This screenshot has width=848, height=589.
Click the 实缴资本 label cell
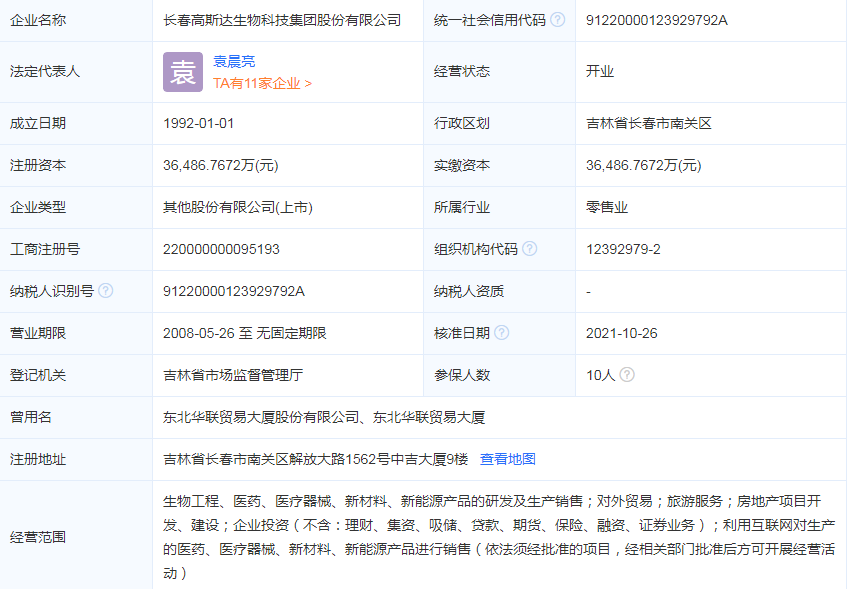click(499, 166)
